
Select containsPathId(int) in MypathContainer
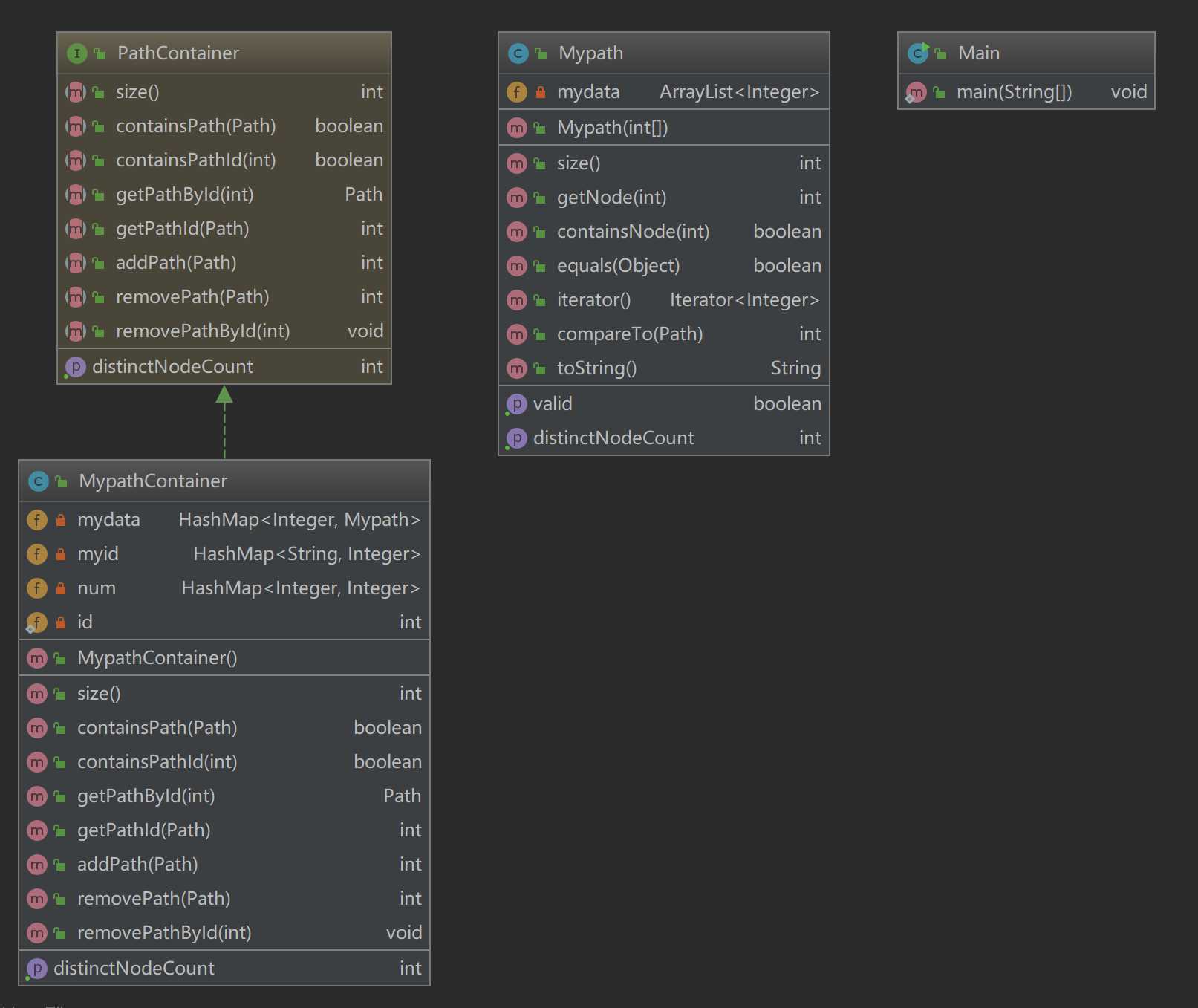click(157, 762)
